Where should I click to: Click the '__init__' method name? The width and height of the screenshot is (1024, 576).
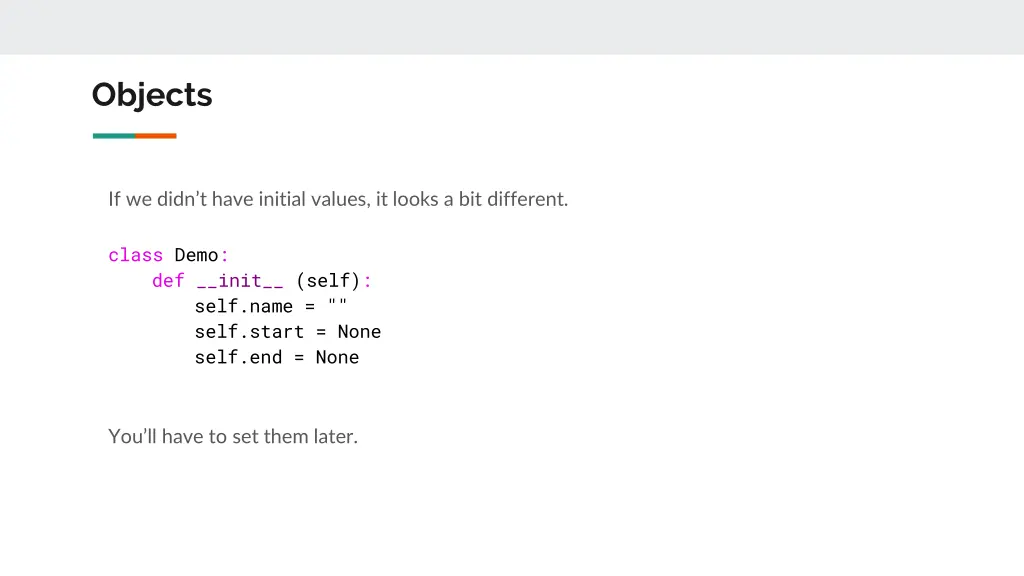(240, 281)
